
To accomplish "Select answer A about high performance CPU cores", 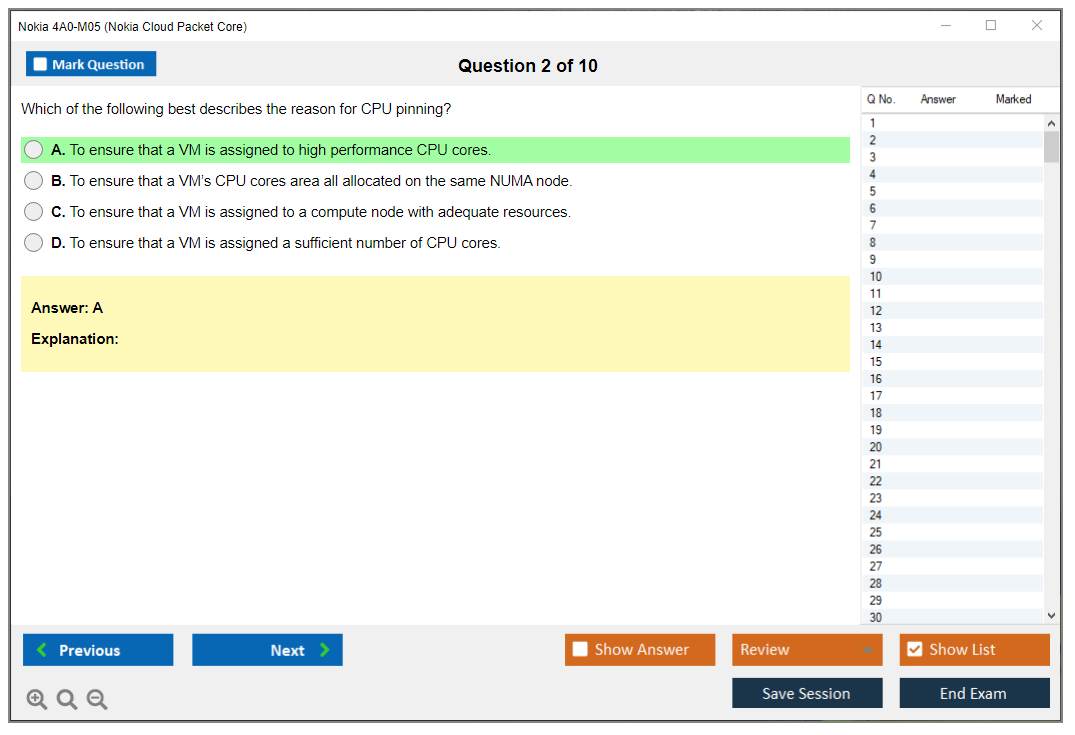I will tap(34, 150).
